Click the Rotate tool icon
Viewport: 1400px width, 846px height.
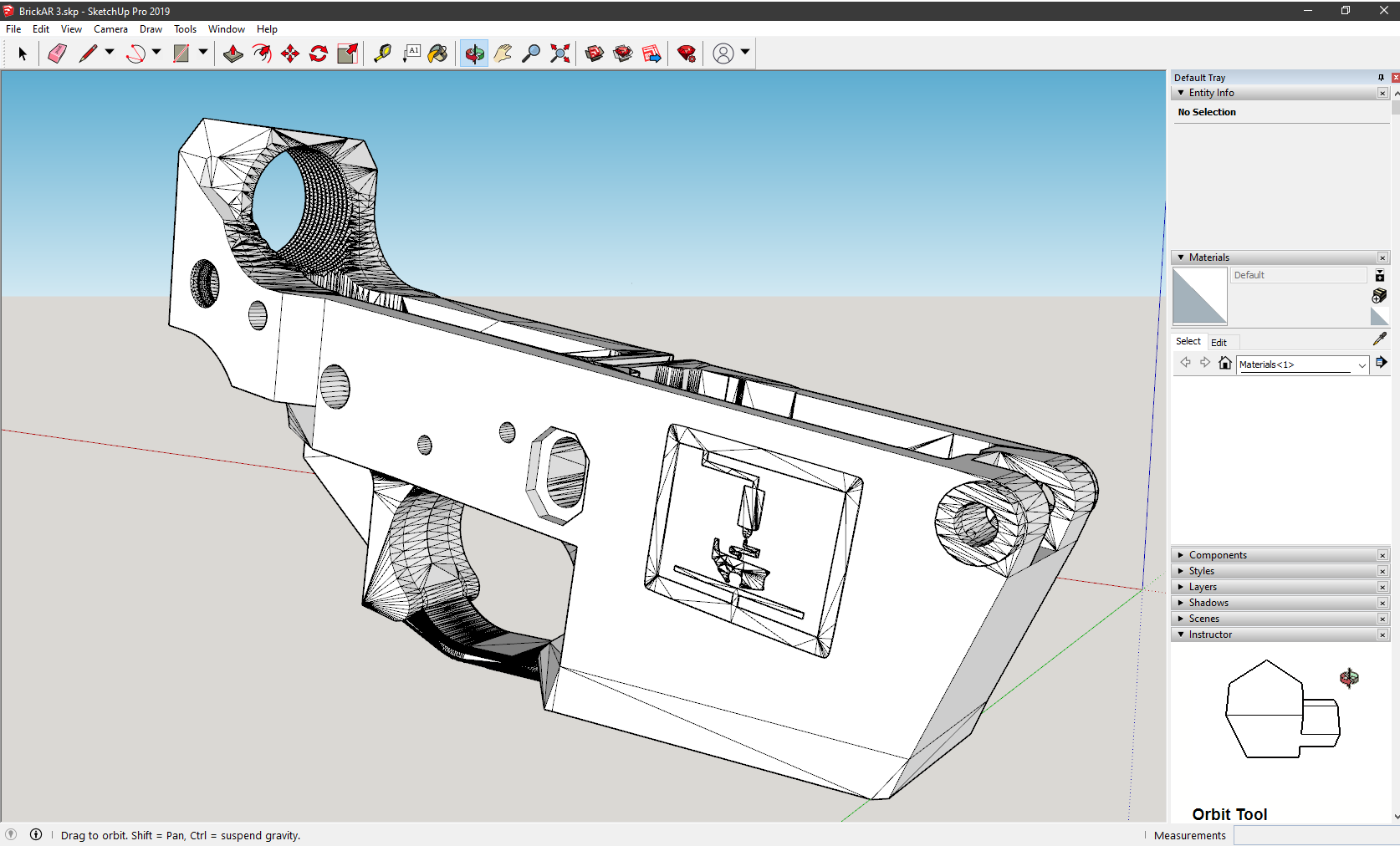coord(319,54)
